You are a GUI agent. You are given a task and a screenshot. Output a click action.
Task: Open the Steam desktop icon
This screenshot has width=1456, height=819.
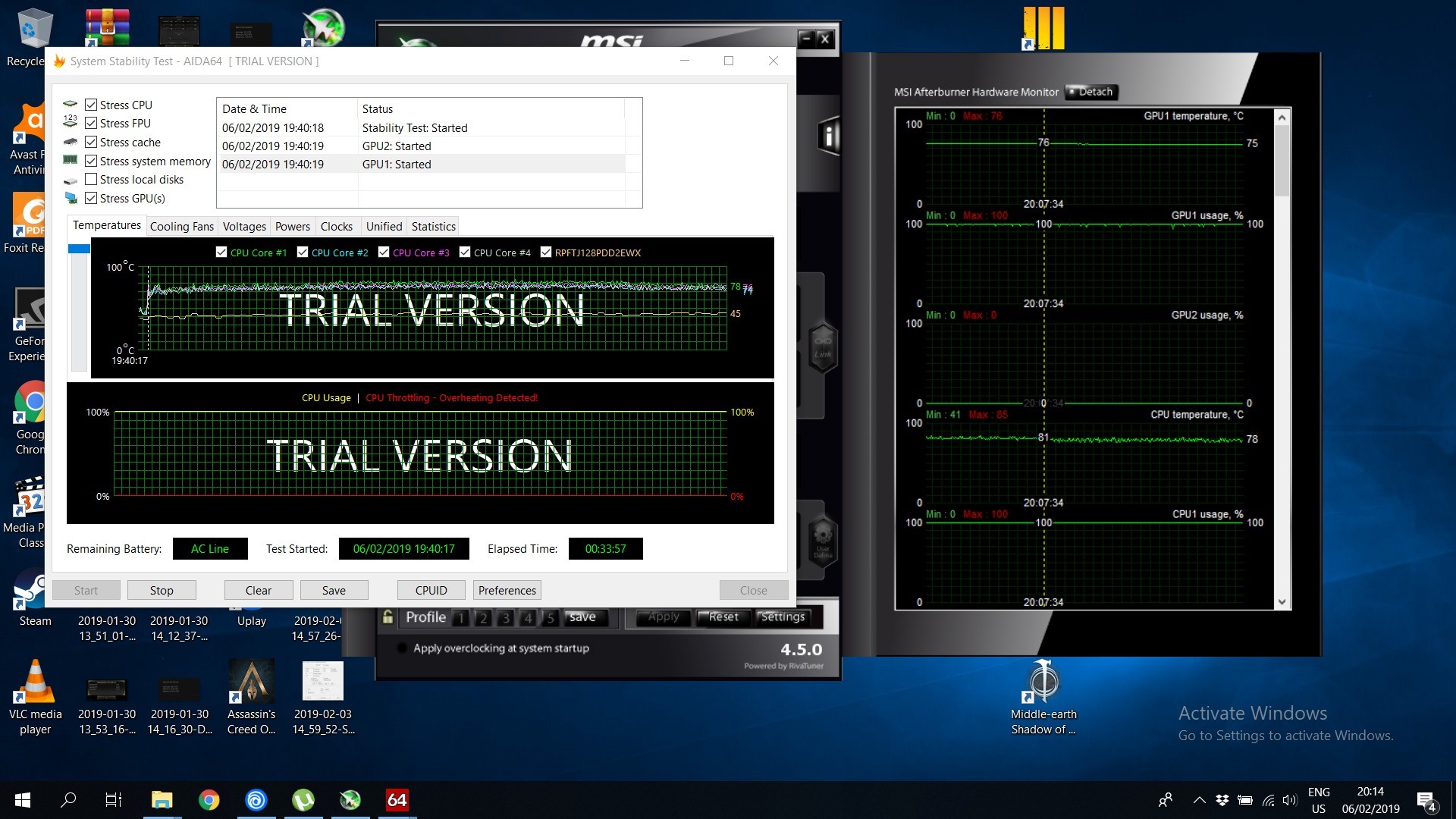[x=35, y=598]
